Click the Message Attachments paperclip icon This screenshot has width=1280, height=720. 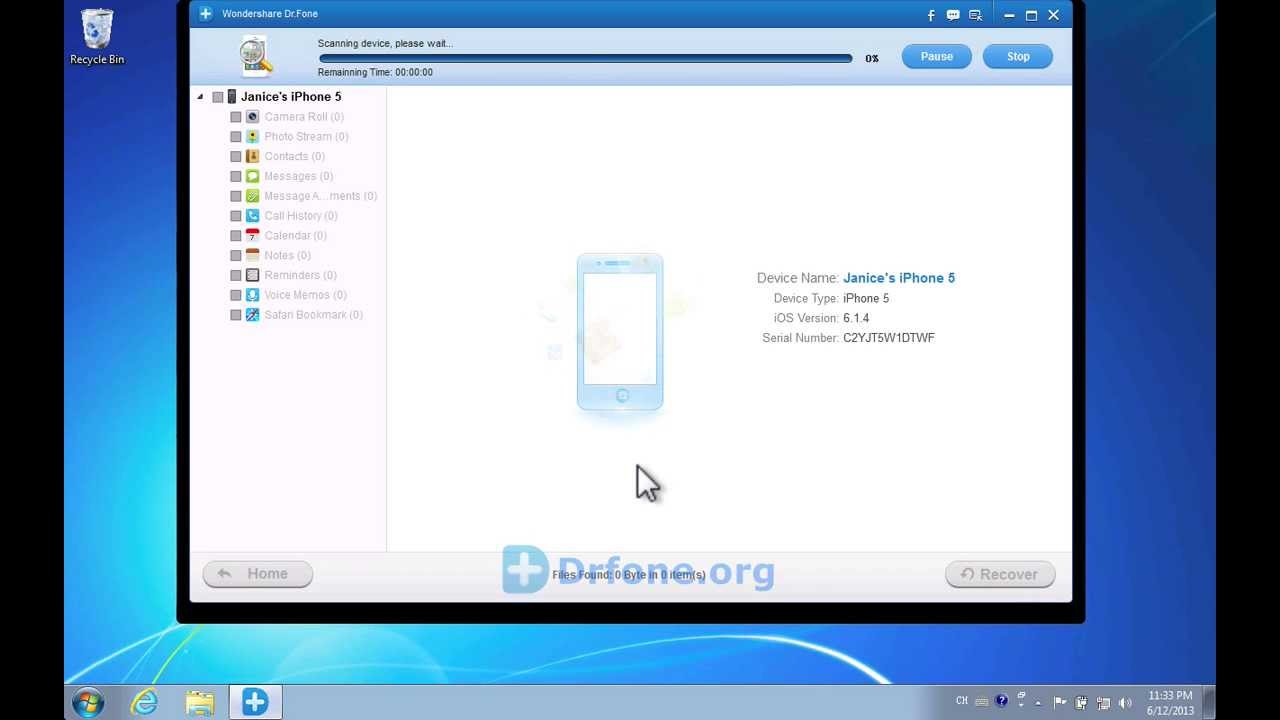click(252, 196)
